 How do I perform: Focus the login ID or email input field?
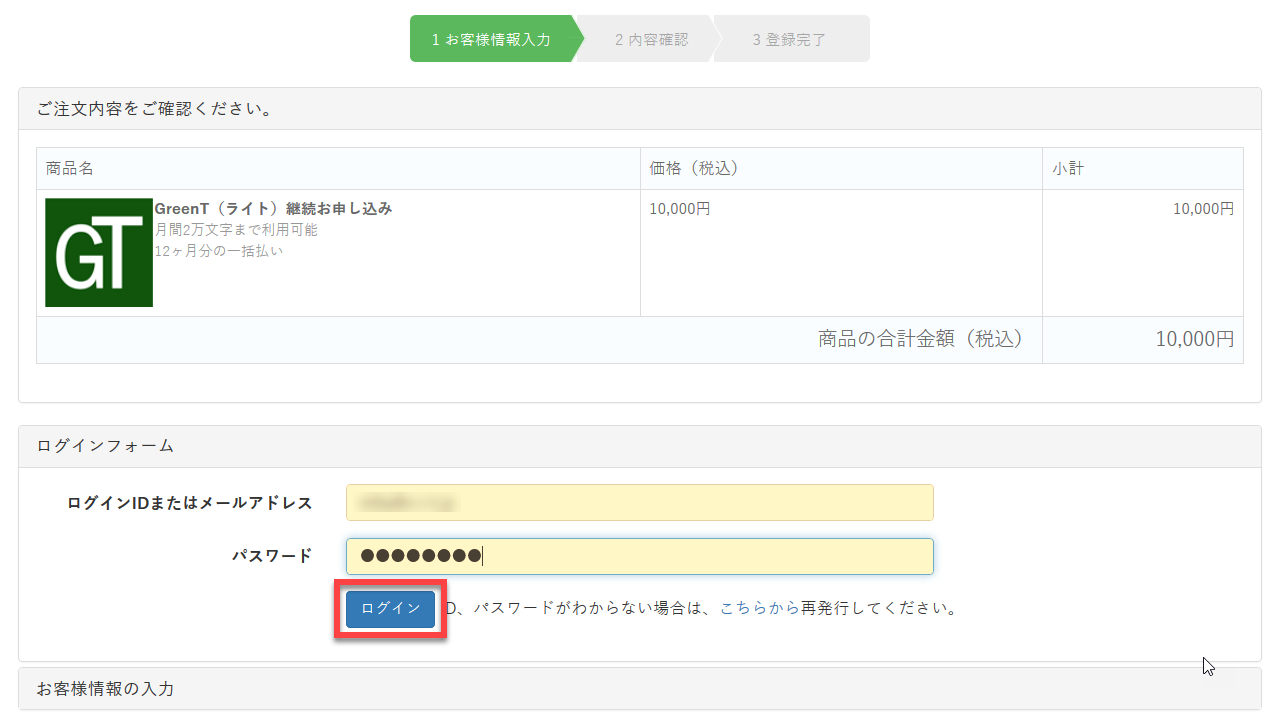tap(639, 503)
